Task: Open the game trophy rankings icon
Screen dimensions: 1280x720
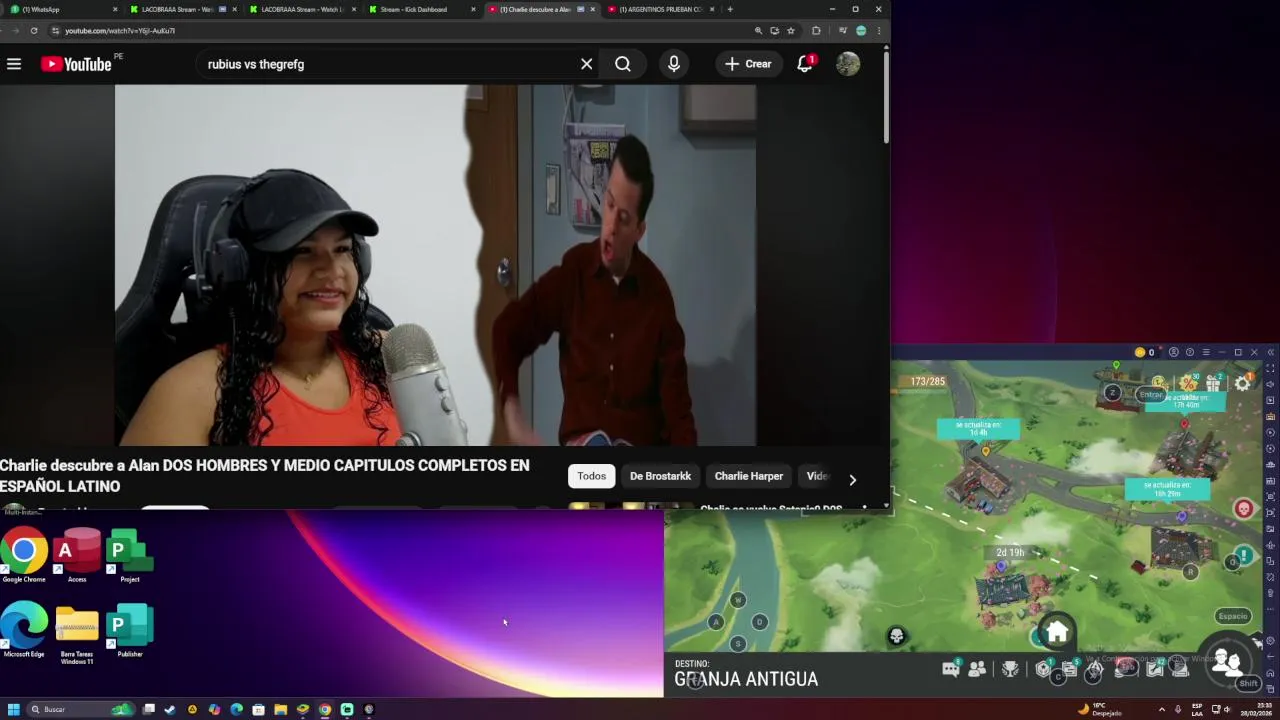Action: 1010,669
